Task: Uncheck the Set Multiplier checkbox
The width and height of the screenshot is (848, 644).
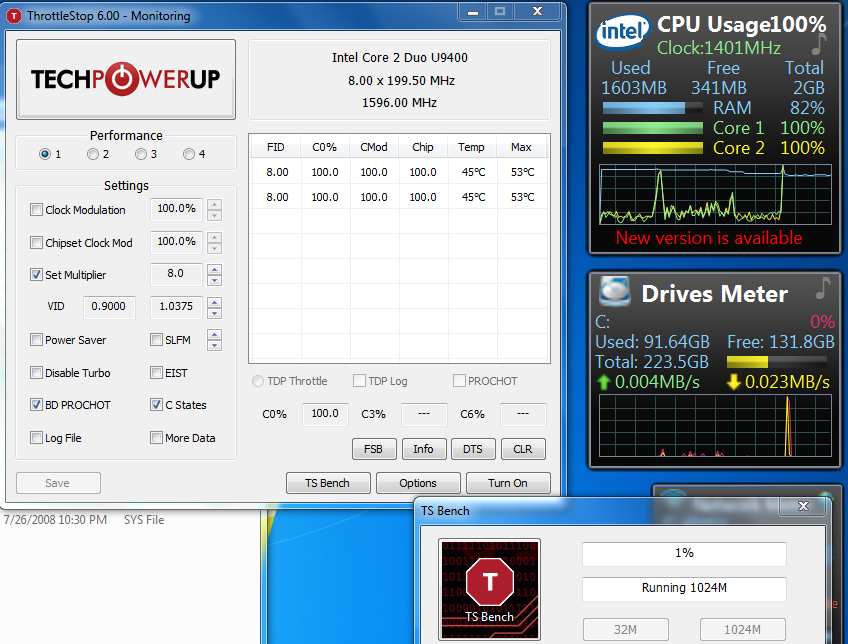Action: [36, 275]
